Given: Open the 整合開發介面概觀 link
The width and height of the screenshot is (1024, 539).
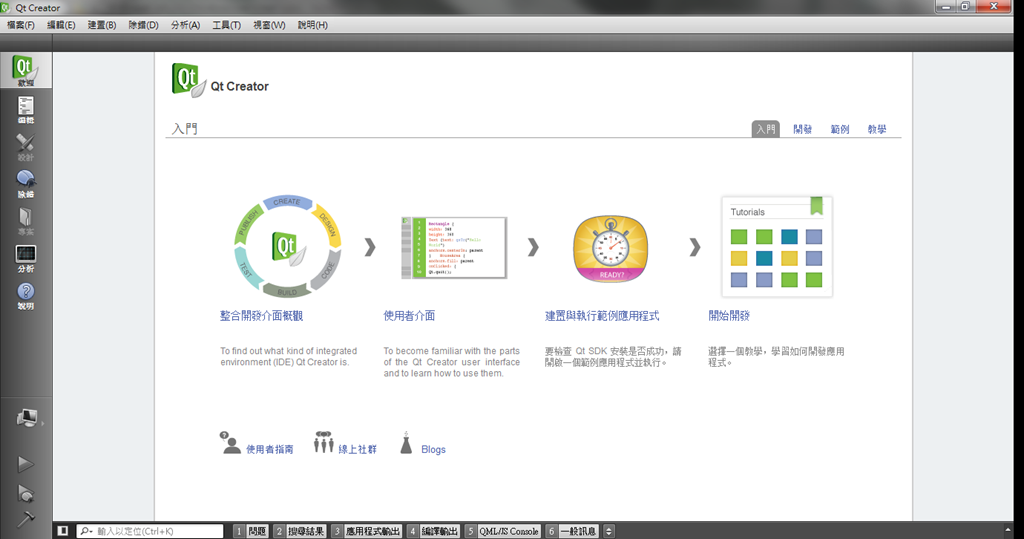Looking at the screenshot, I should pos(261,316).
